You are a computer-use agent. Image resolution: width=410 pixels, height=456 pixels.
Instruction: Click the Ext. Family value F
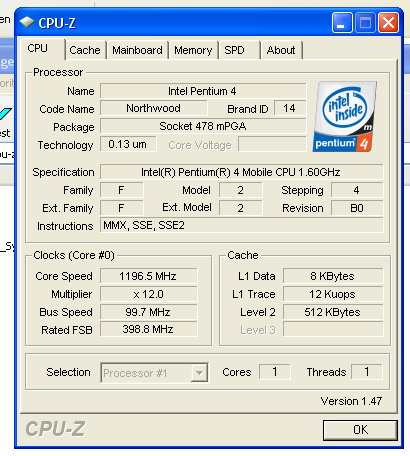(122, 208)
